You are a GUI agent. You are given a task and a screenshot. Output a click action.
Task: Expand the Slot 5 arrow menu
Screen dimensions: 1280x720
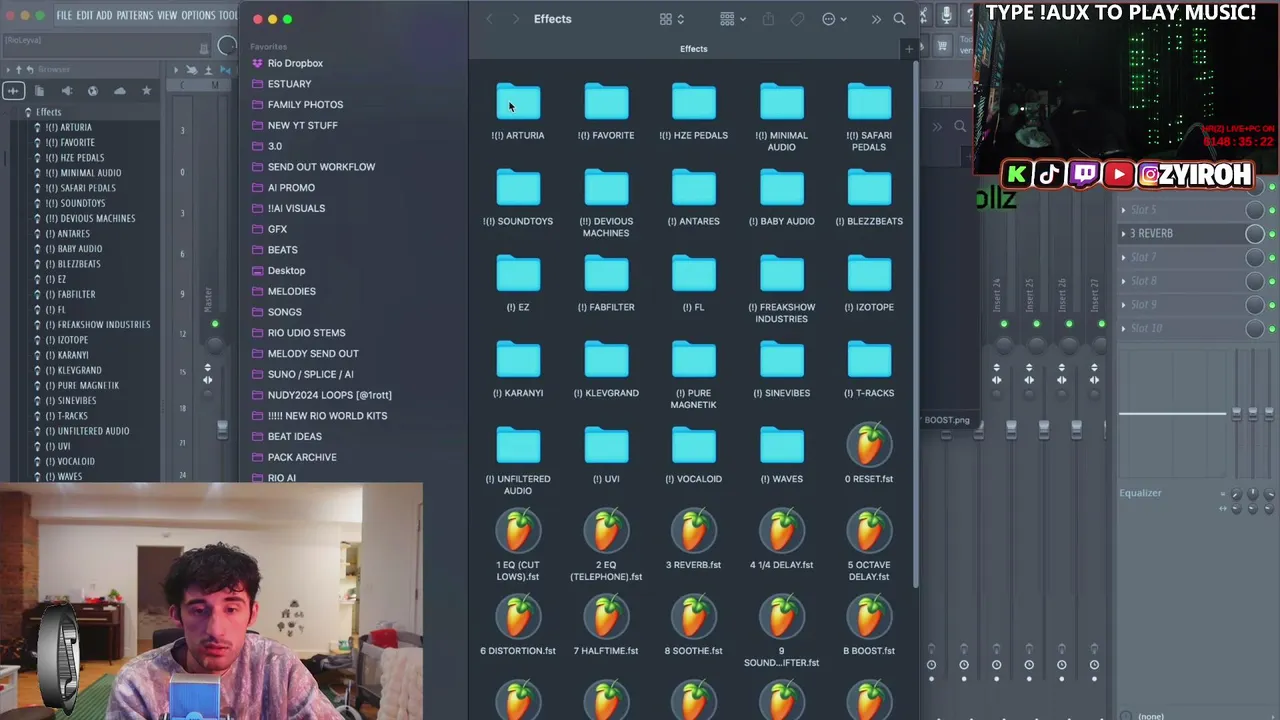pyautogui.click(x=1123, y=209)
